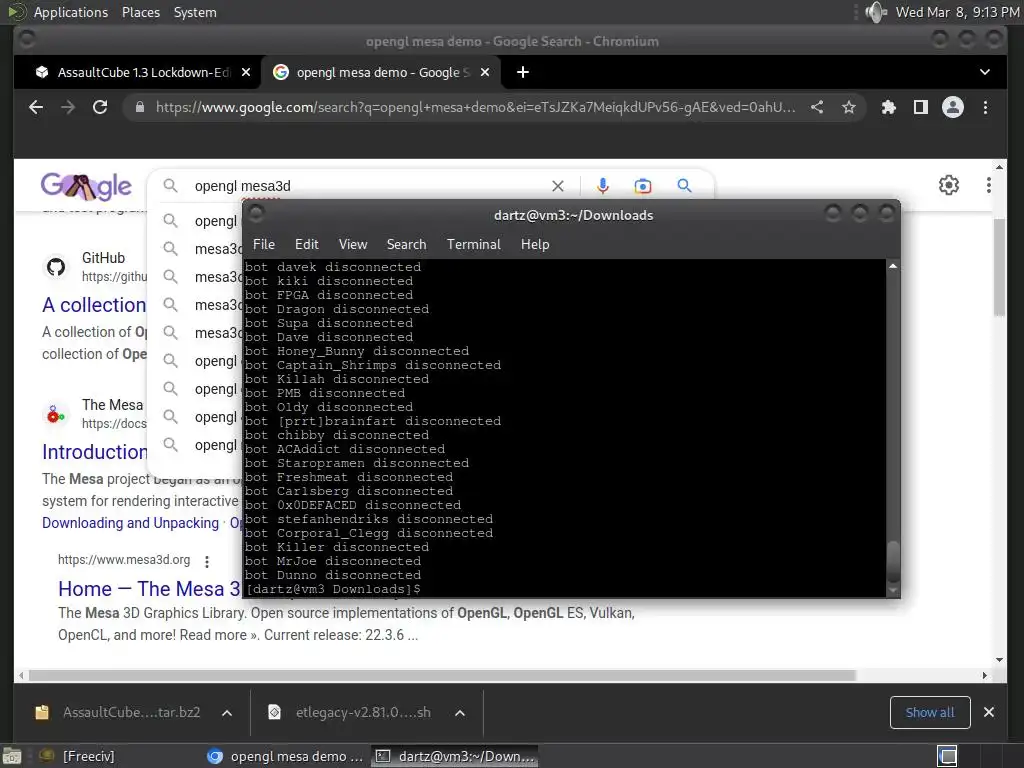
Task: Click the page vertical scrollbar thumb
Action: pyautogui.click(x=999, y=268)
